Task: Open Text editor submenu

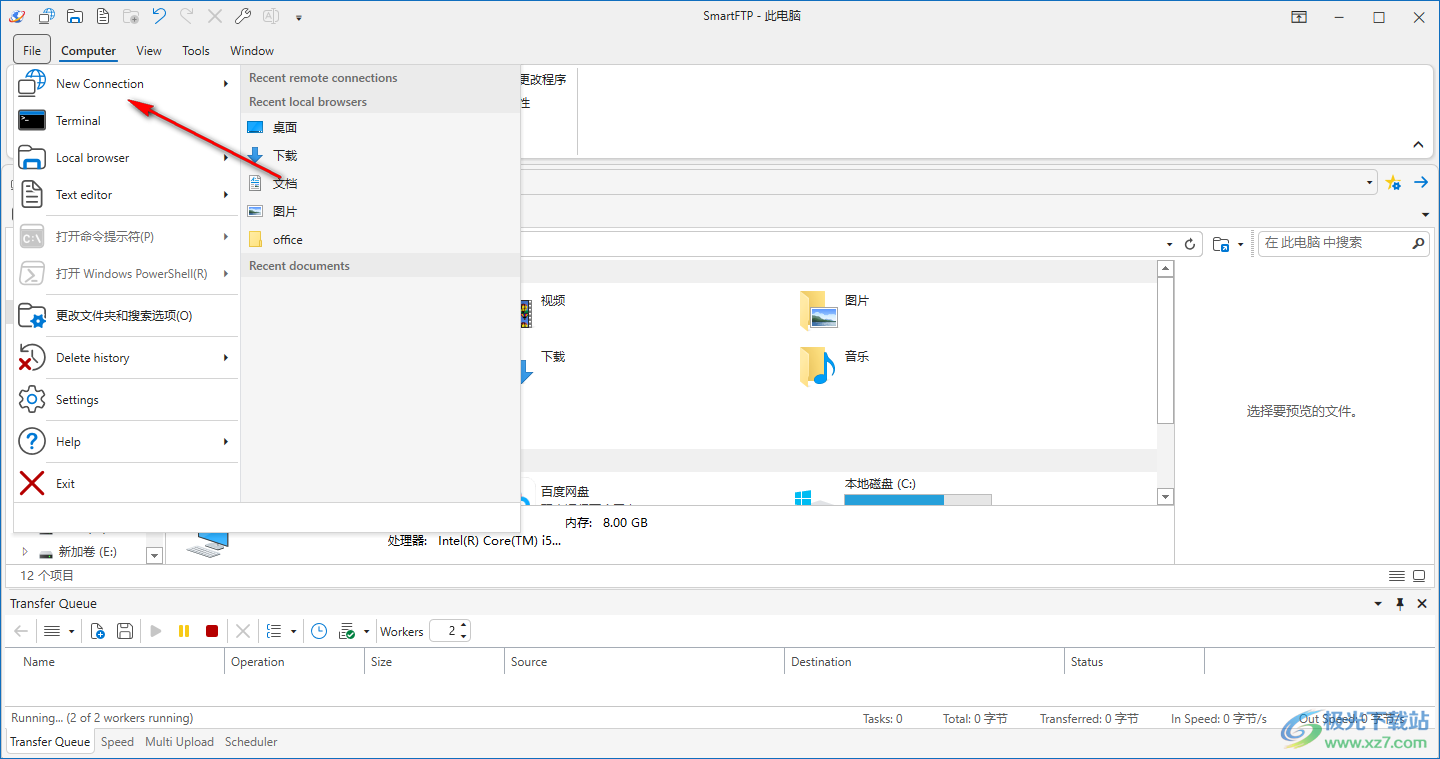Action: tap(126, 195)
